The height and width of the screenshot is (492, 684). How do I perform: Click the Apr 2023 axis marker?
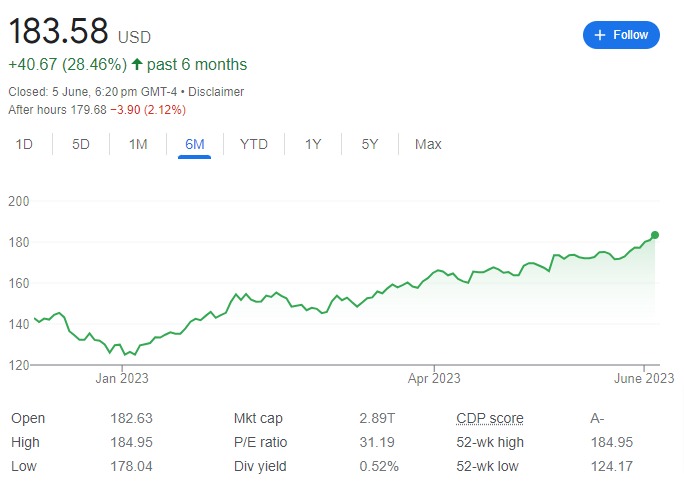coord(434,378)
